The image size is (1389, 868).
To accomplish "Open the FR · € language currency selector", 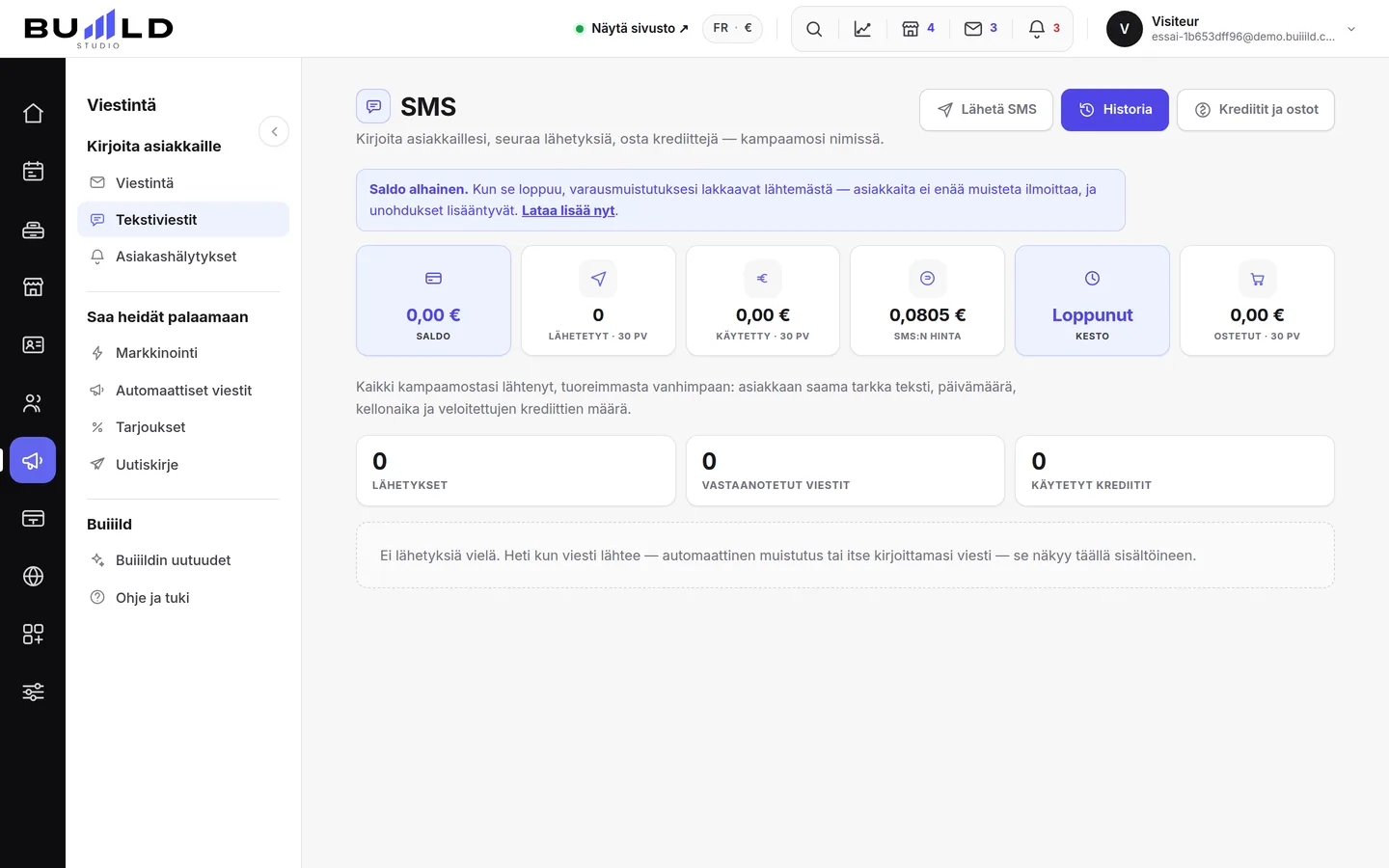I will [x=732, y=28].
